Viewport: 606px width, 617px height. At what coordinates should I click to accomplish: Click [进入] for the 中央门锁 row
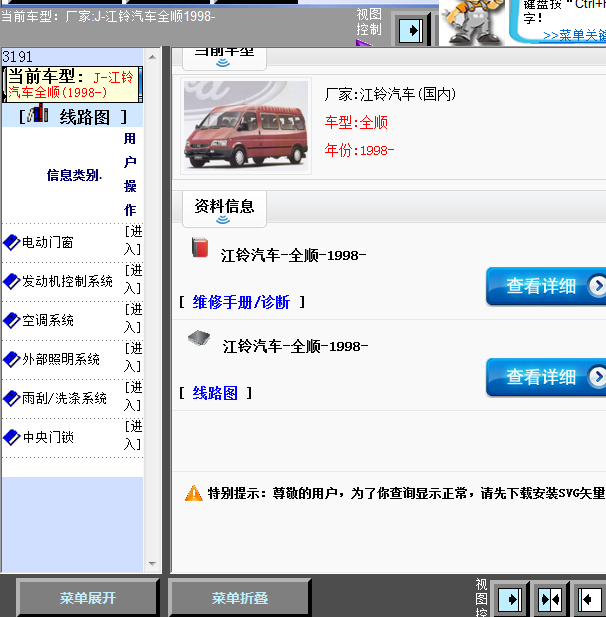(133, 435)
